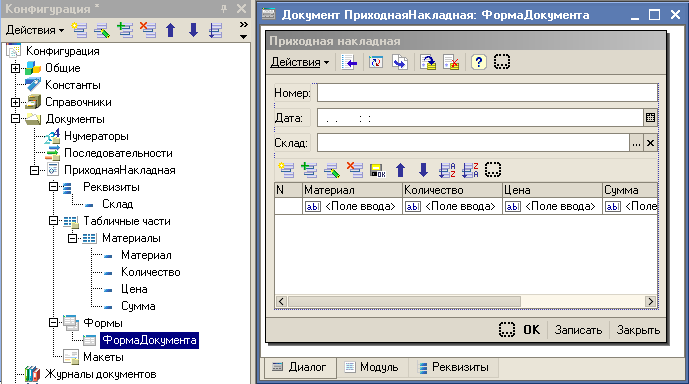
Task: Select the Константы tree item
Action: 73,85
